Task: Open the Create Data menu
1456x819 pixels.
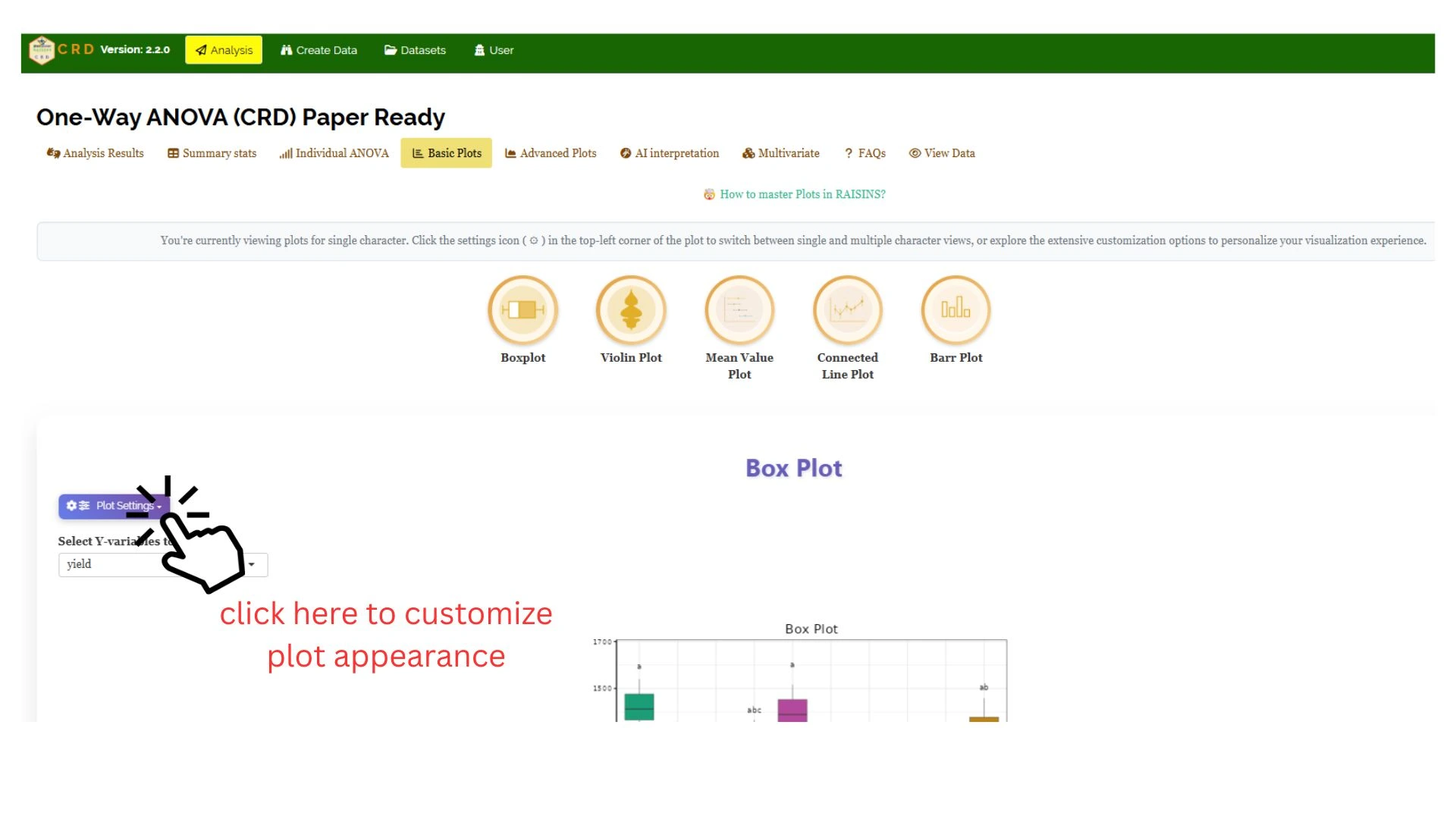Action: pyautogui.click(x=318, y=50)
